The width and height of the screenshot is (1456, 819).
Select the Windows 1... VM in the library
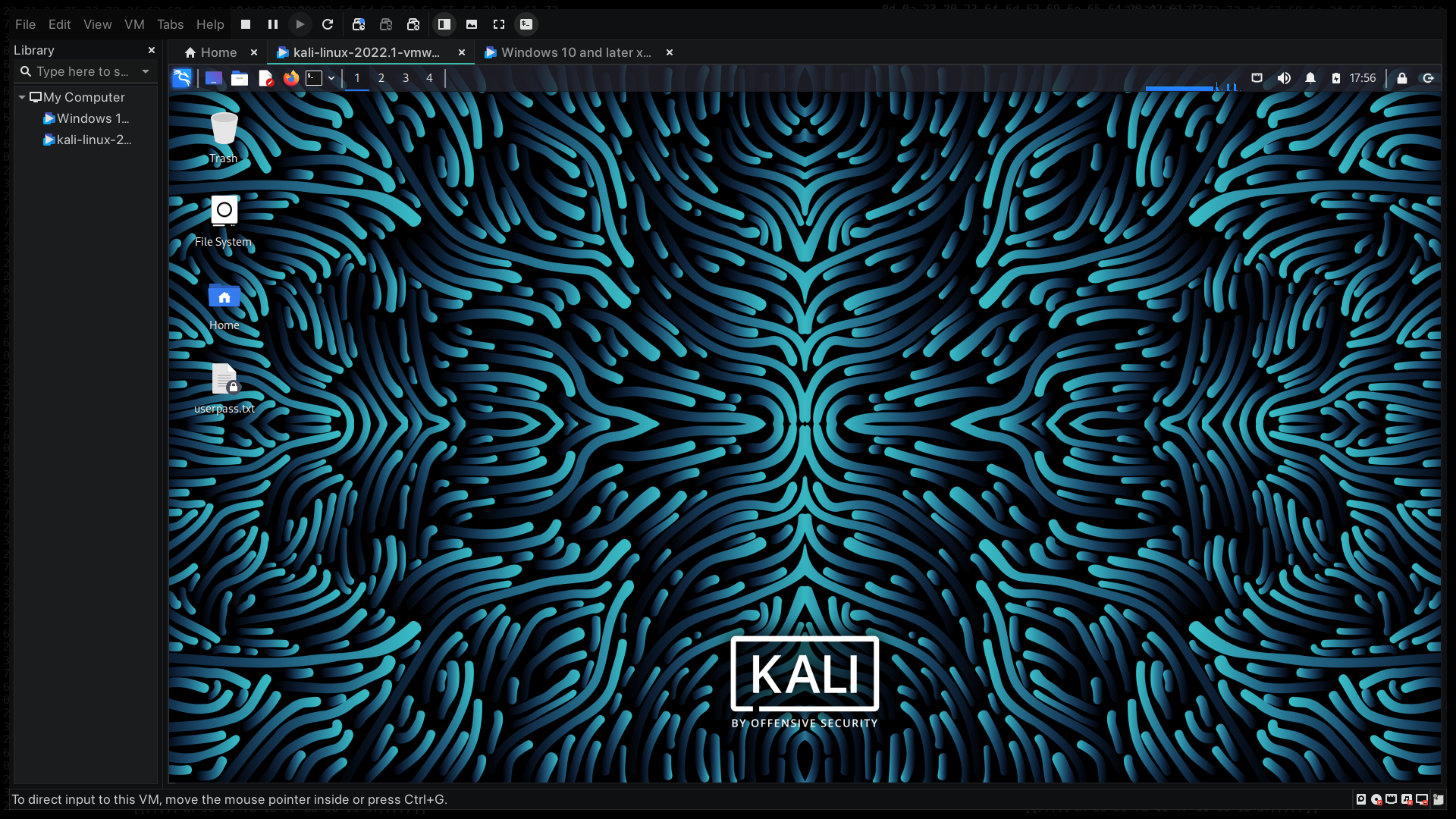pyautogui.click(x=93, y=118)
